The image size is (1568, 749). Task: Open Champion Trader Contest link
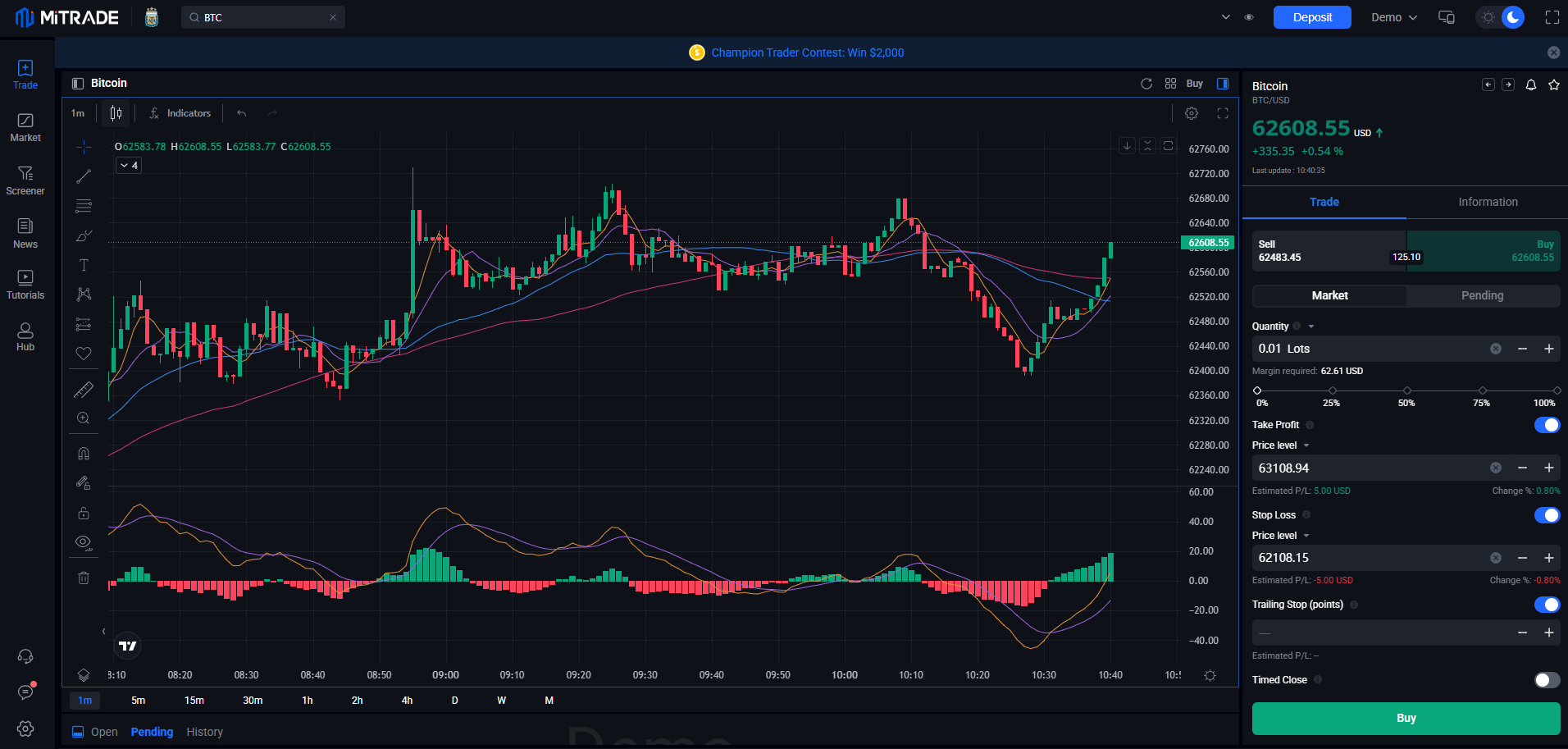pyautogui.click(x=807, y=53)
